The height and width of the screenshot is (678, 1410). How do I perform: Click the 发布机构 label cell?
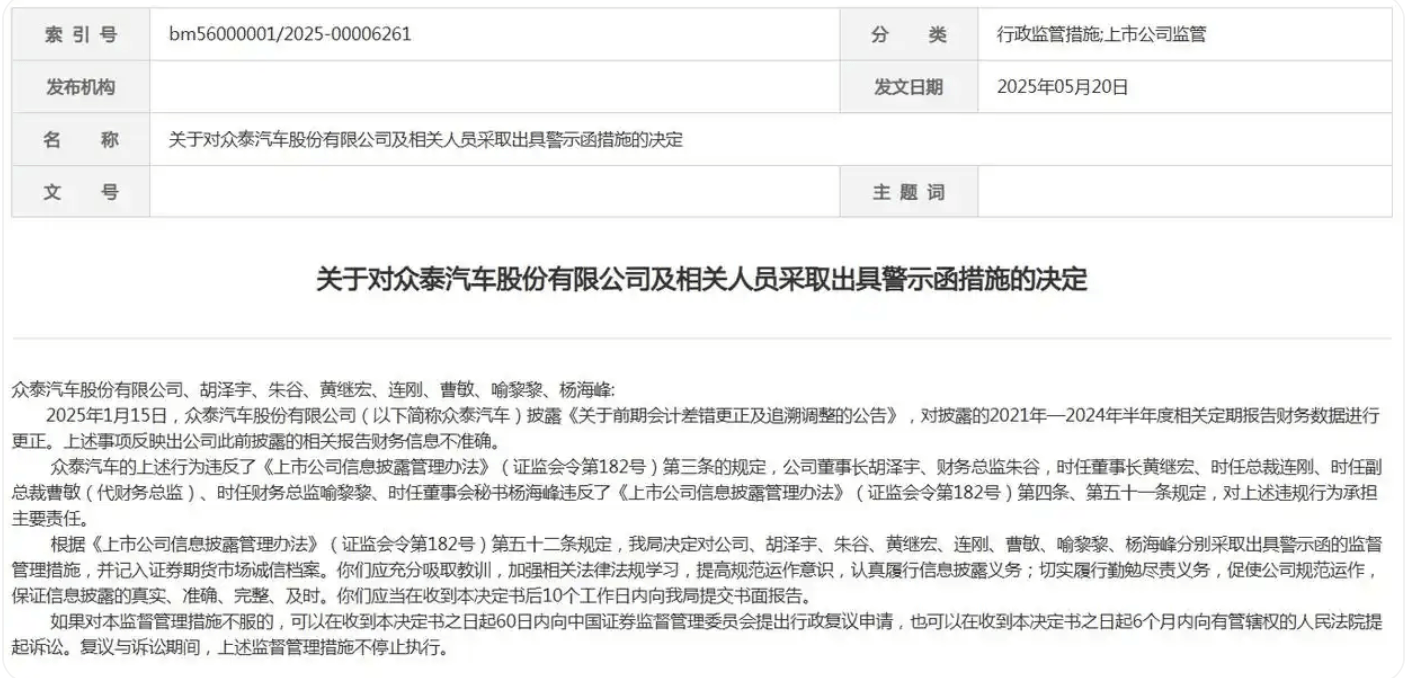coord(81,87)
